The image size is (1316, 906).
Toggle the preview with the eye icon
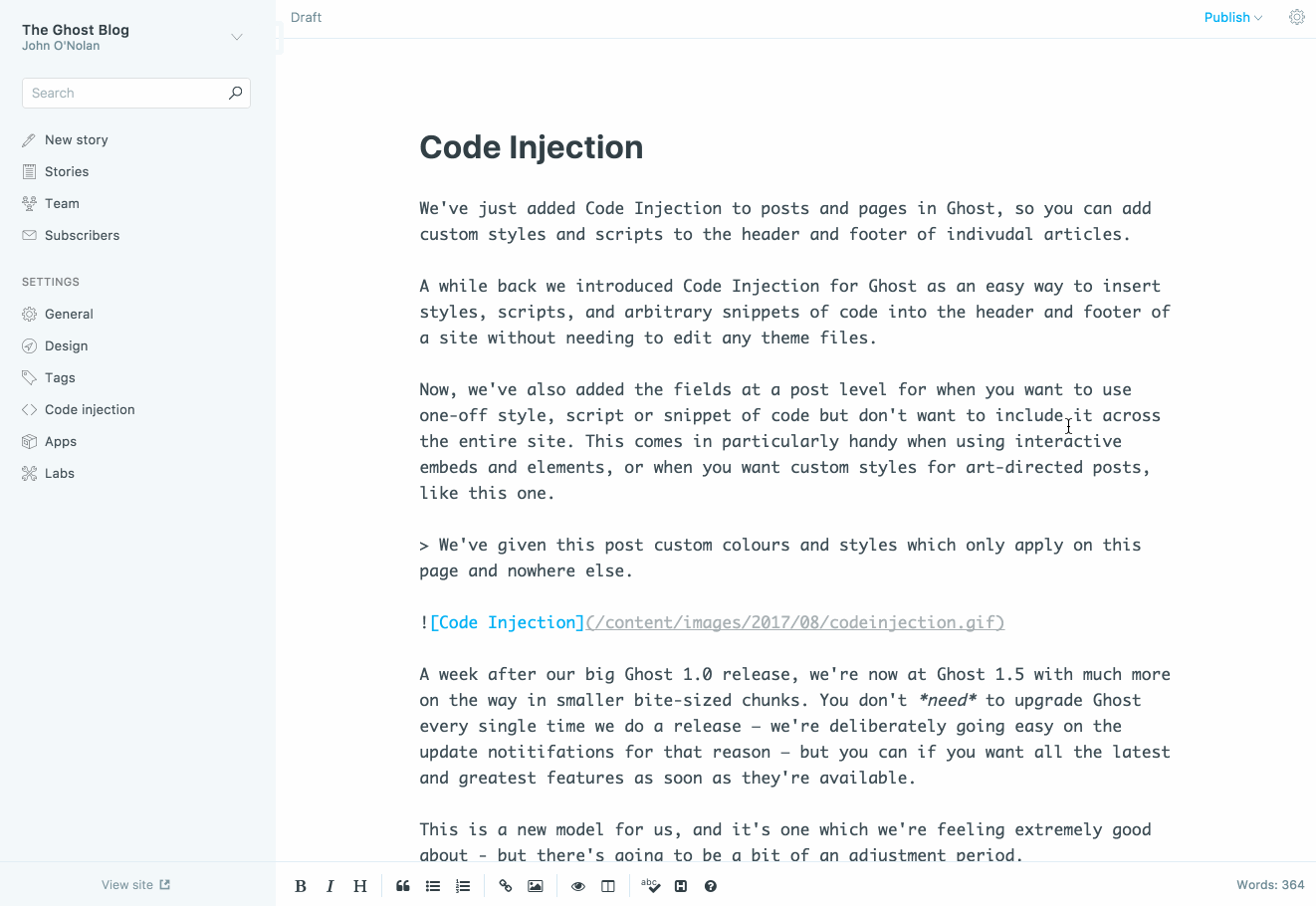pyautogui.click(x=577, y=885)
